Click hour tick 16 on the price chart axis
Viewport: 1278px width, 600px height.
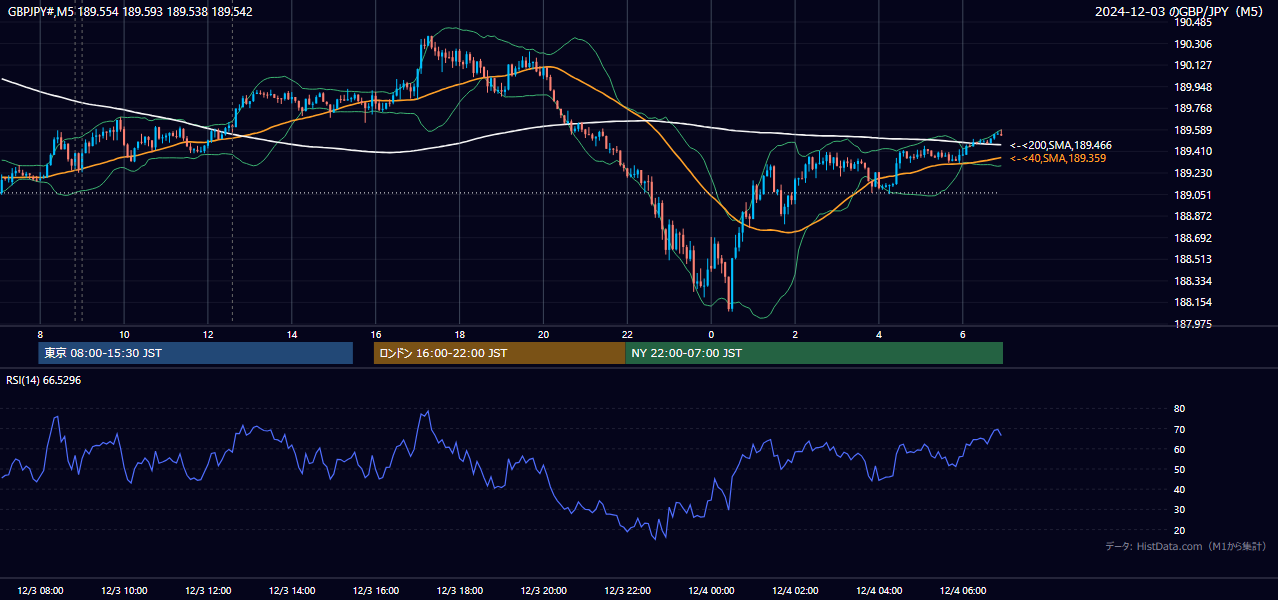[x=376, y=334]
